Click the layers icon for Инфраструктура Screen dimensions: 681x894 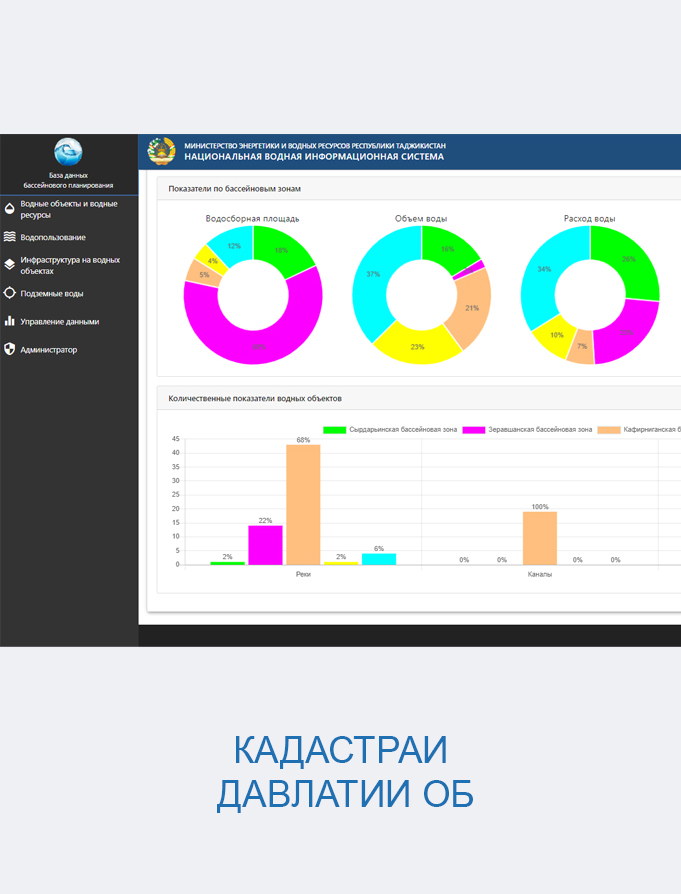10,265
